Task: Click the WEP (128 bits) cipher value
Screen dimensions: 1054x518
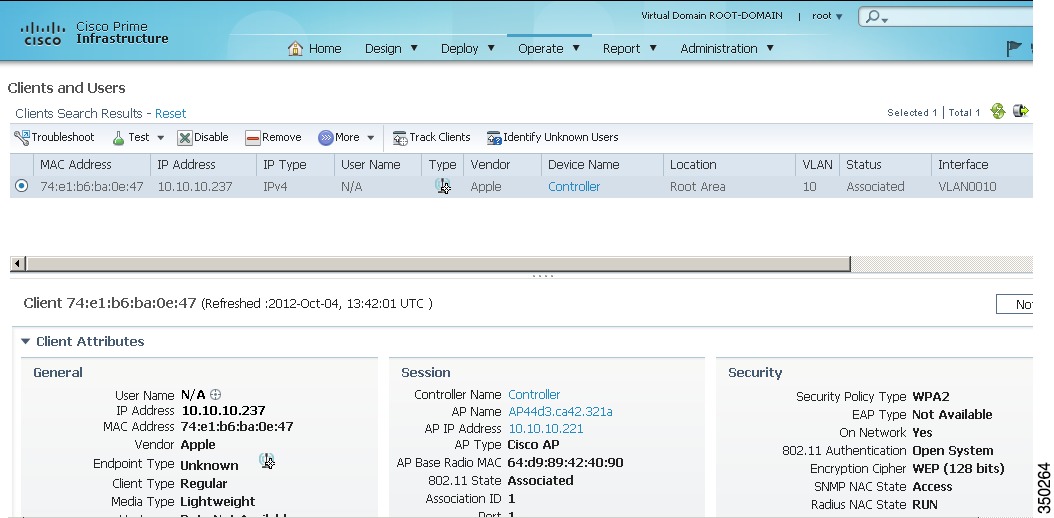Action: pos(959,468)
